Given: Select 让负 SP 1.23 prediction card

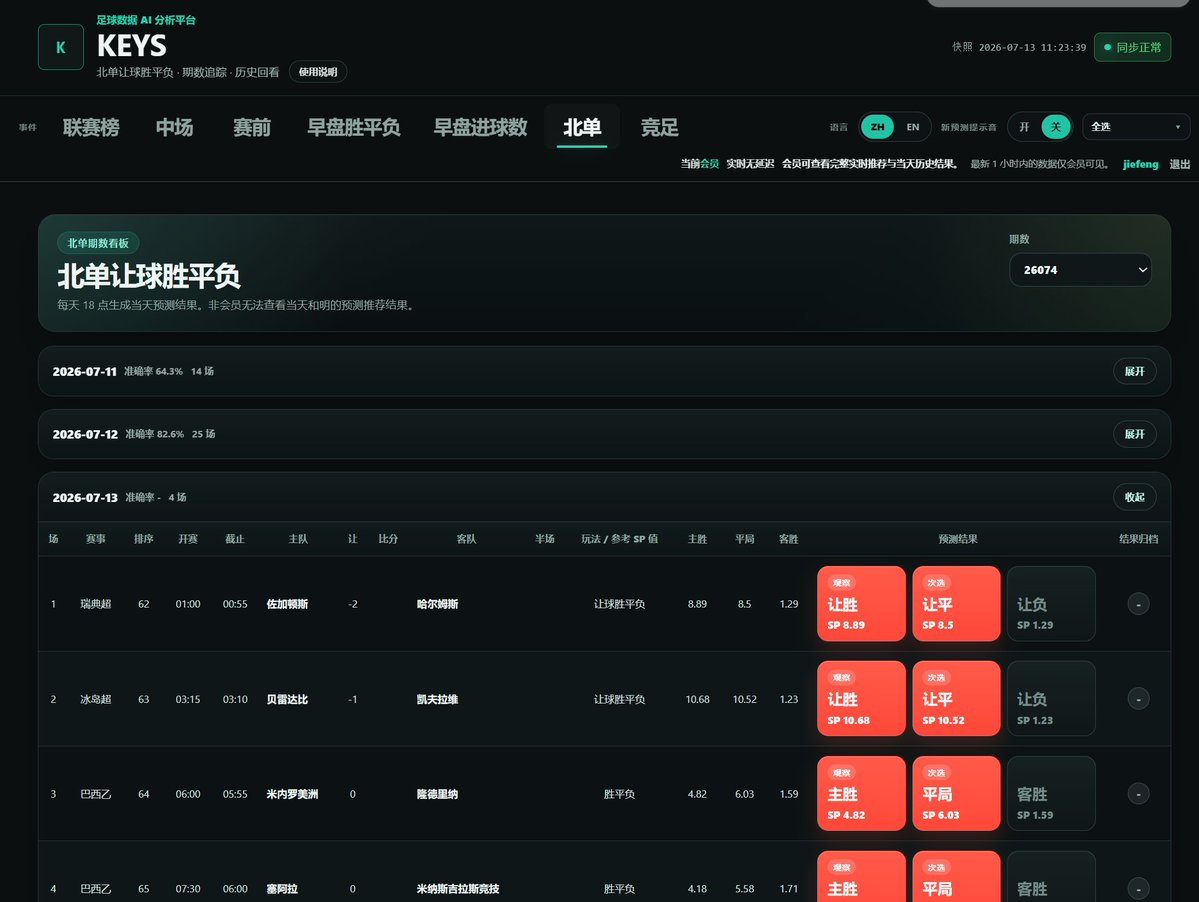Looking at the screenshot, I should (x=1051, y=699).
